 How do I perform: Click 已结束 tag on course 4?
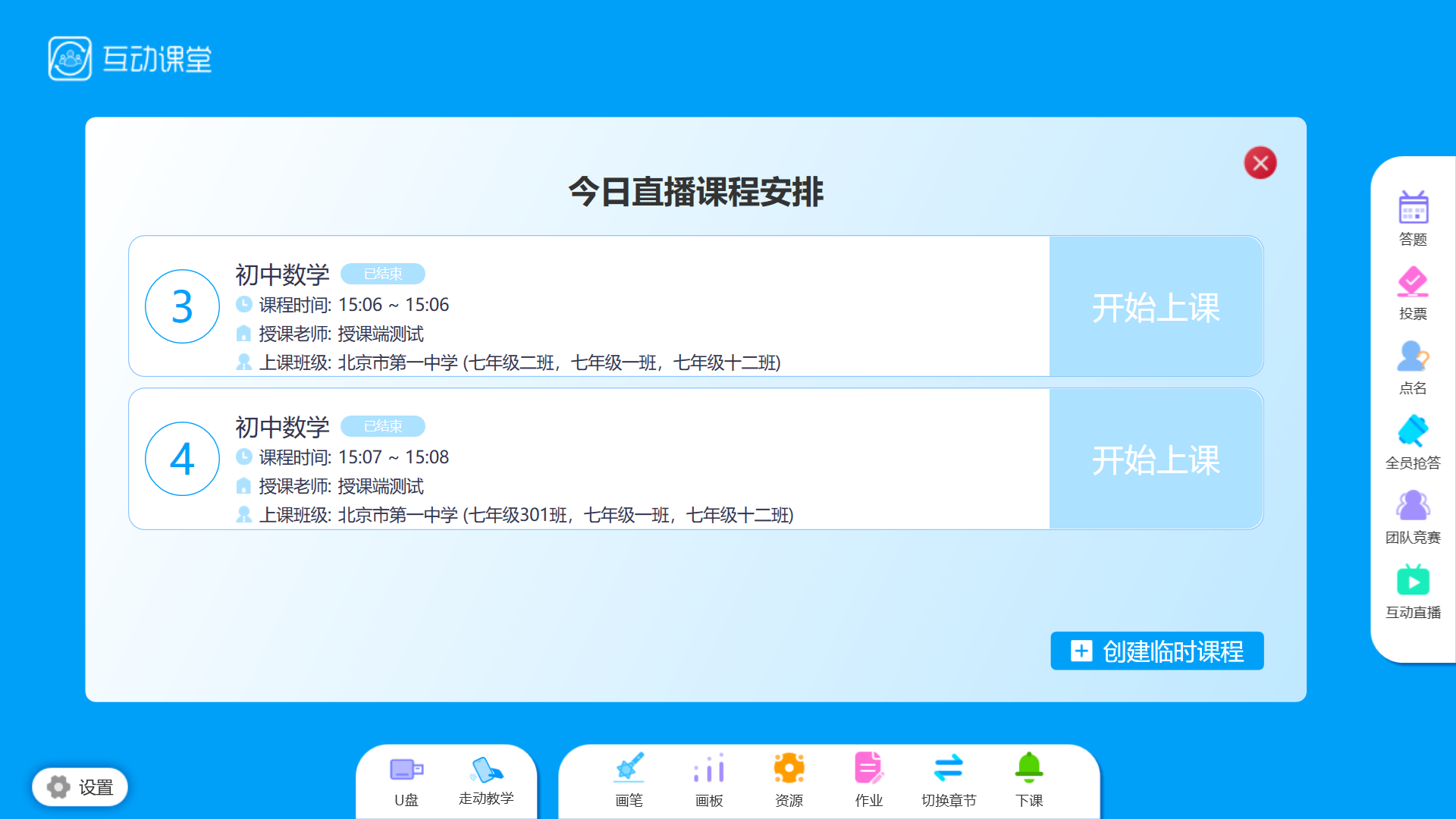383,426
